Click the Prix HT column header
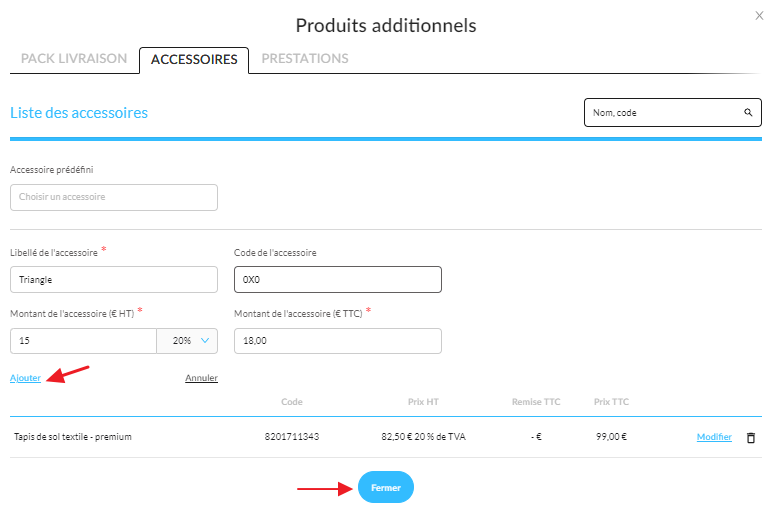Image resolution: width=774 pixels, height=531 pixels. click(424, 402)
